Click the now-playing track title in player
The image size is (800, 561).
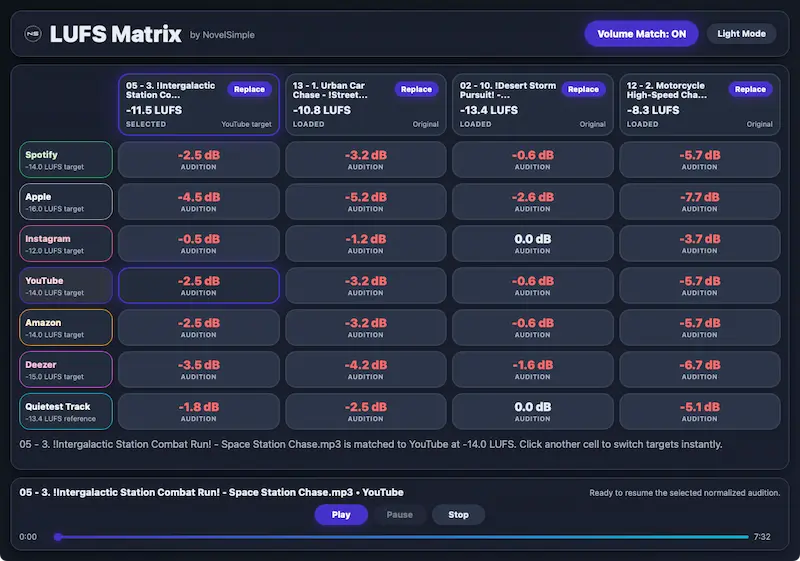pos(211,492)
